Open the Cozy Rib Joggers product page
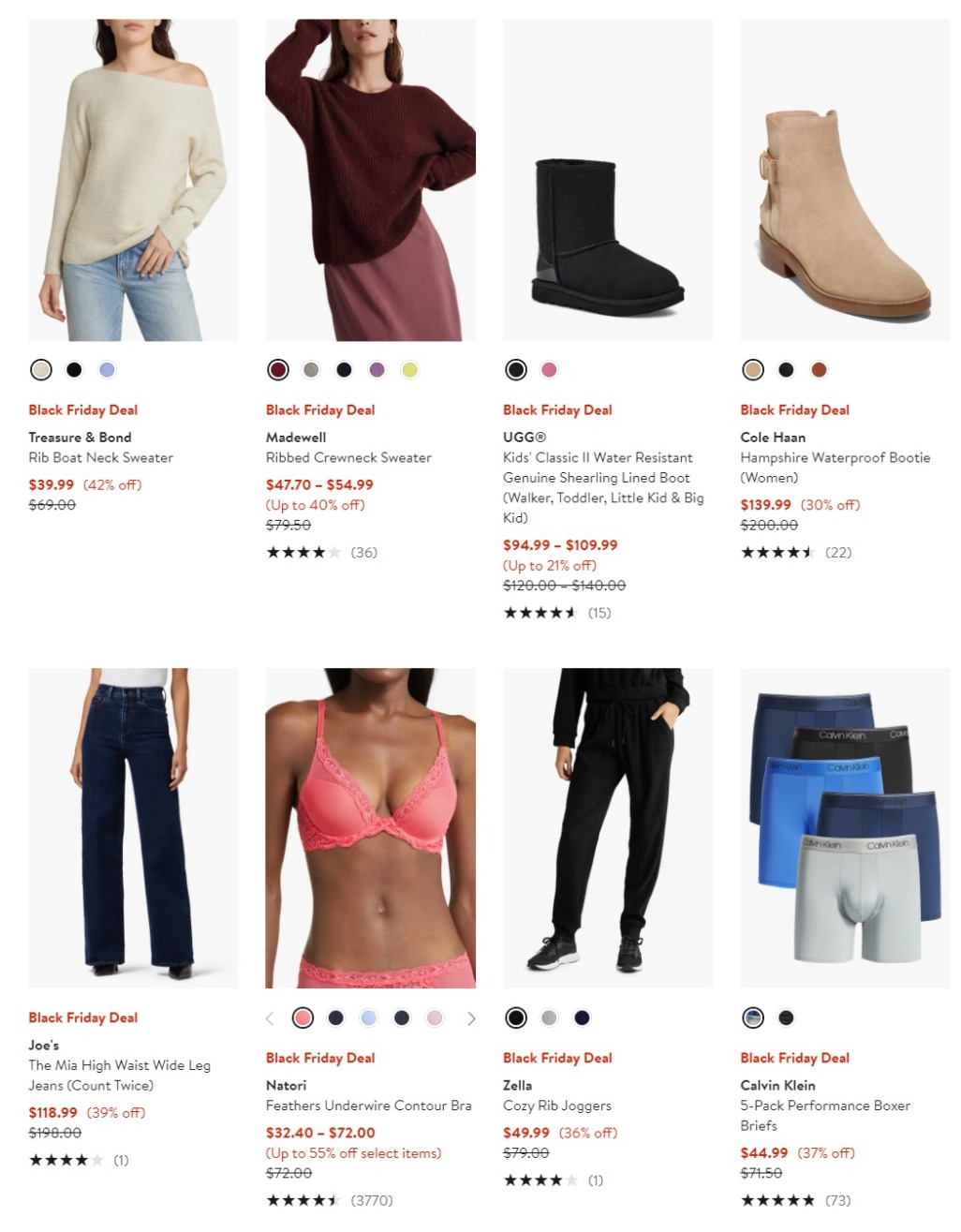Screen dimensions: 961x1232 (557, 1106)
